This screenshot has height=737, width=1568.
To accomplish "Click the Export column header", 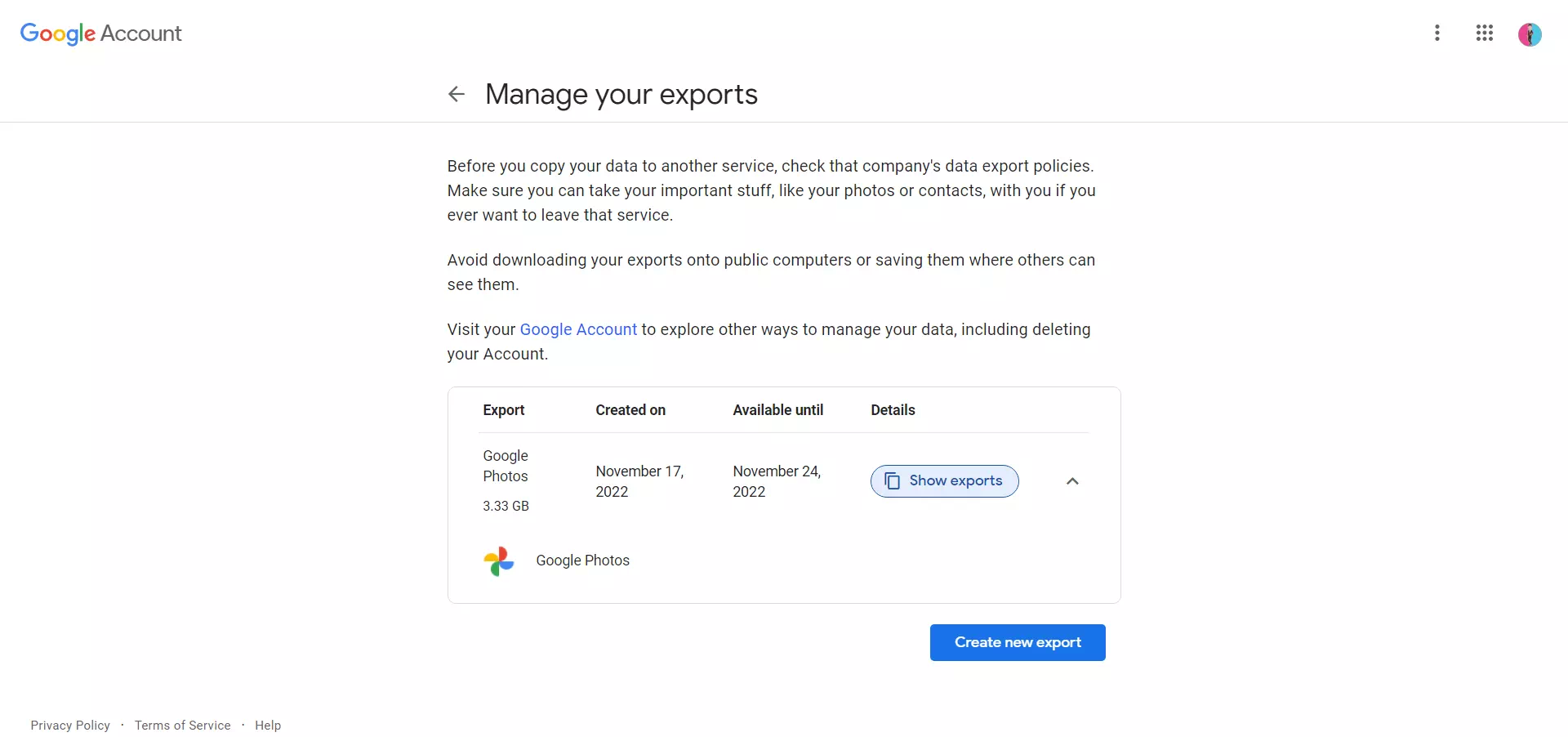I will coord(504,410).
